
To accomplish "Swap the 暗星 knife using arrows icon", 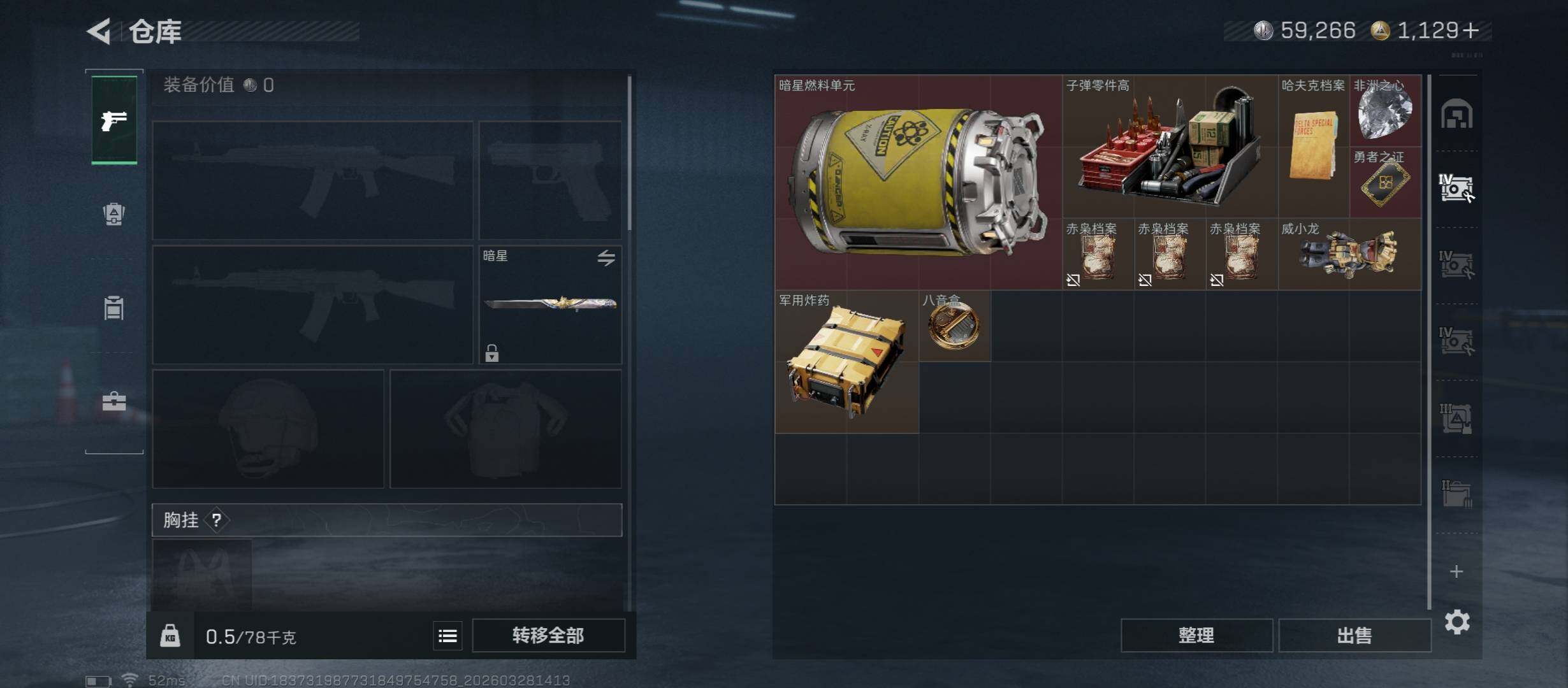I will click(x=606, y=257).
